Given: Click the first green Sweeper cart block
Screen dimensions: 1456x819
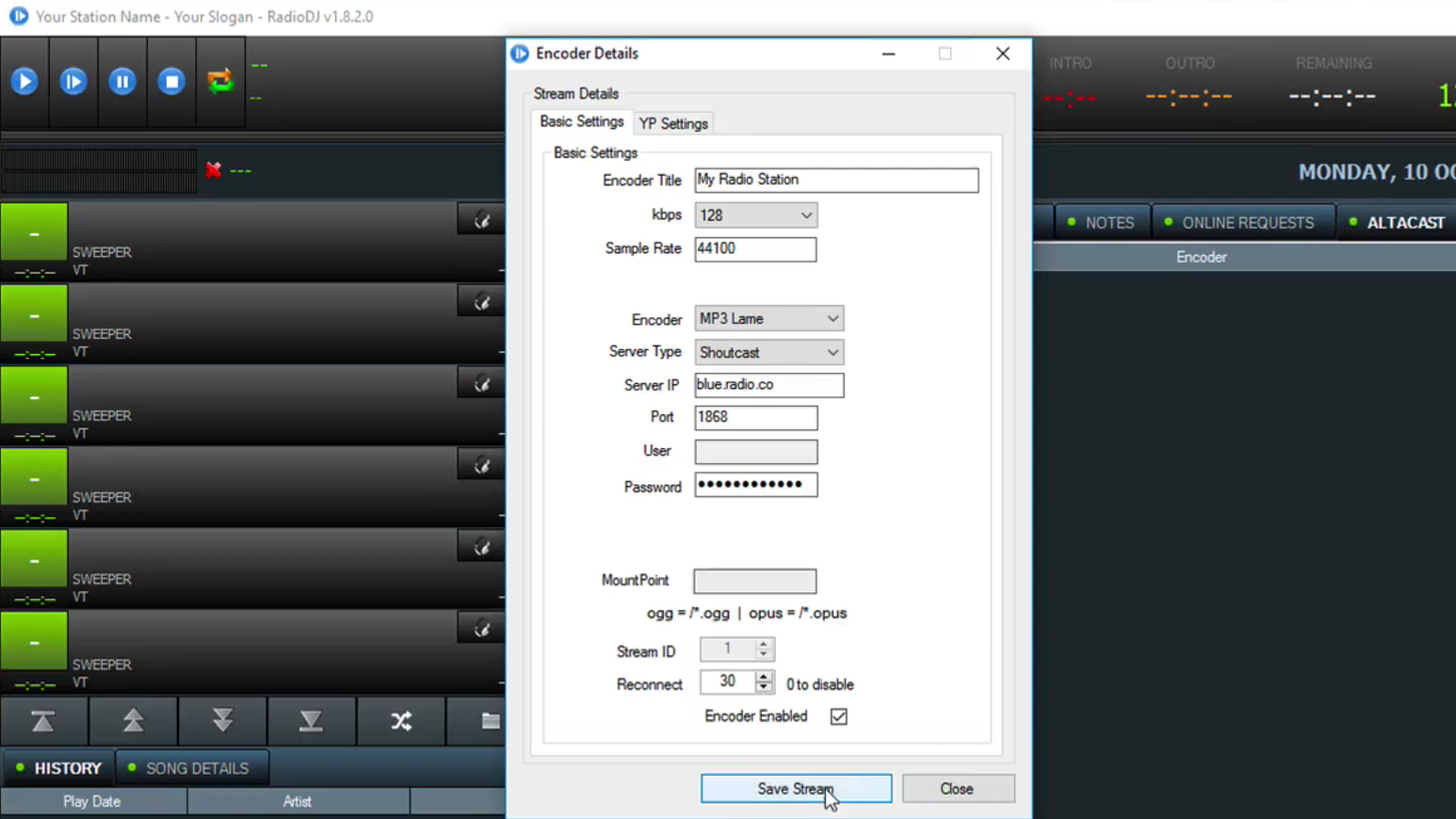Looking at the screenshot, I should (x=34, y=232).
